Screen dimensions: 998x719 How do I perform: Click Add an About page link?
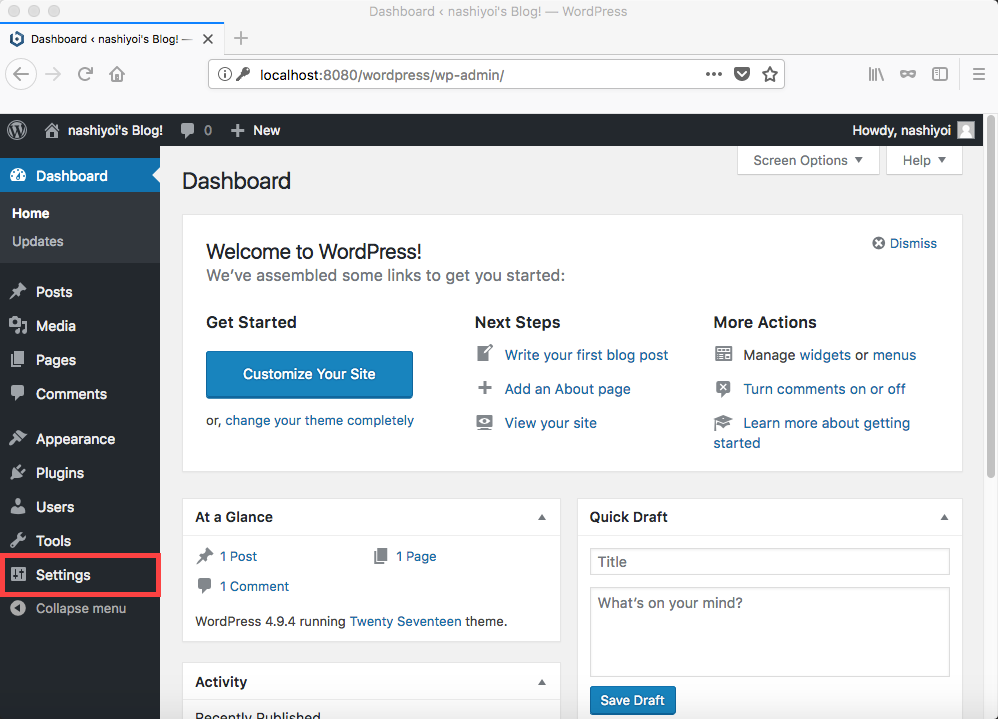pyautogui.click(x=568, y=389)
